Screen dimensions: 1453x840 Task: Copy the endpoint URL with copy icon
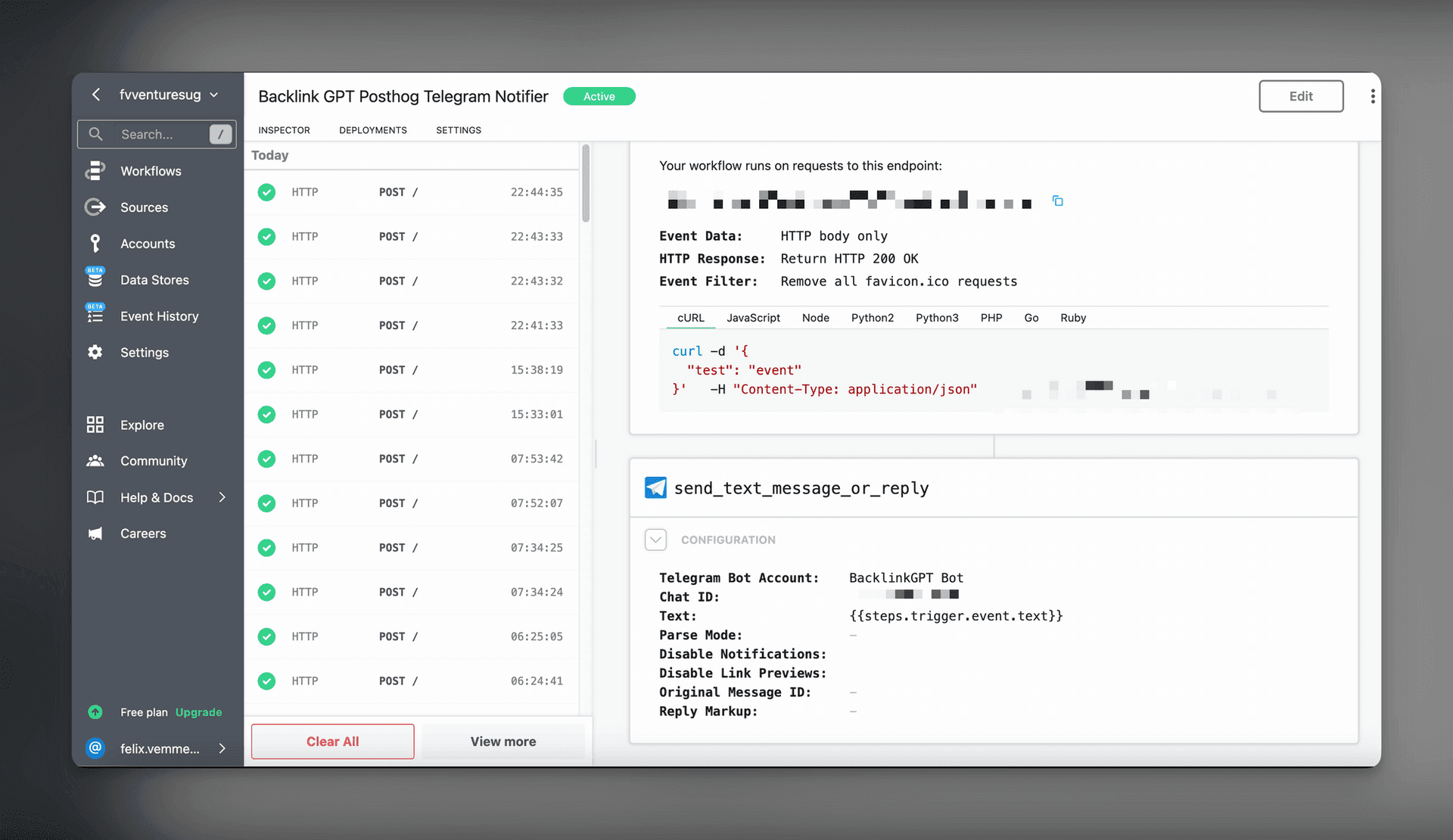(1058, 201)
